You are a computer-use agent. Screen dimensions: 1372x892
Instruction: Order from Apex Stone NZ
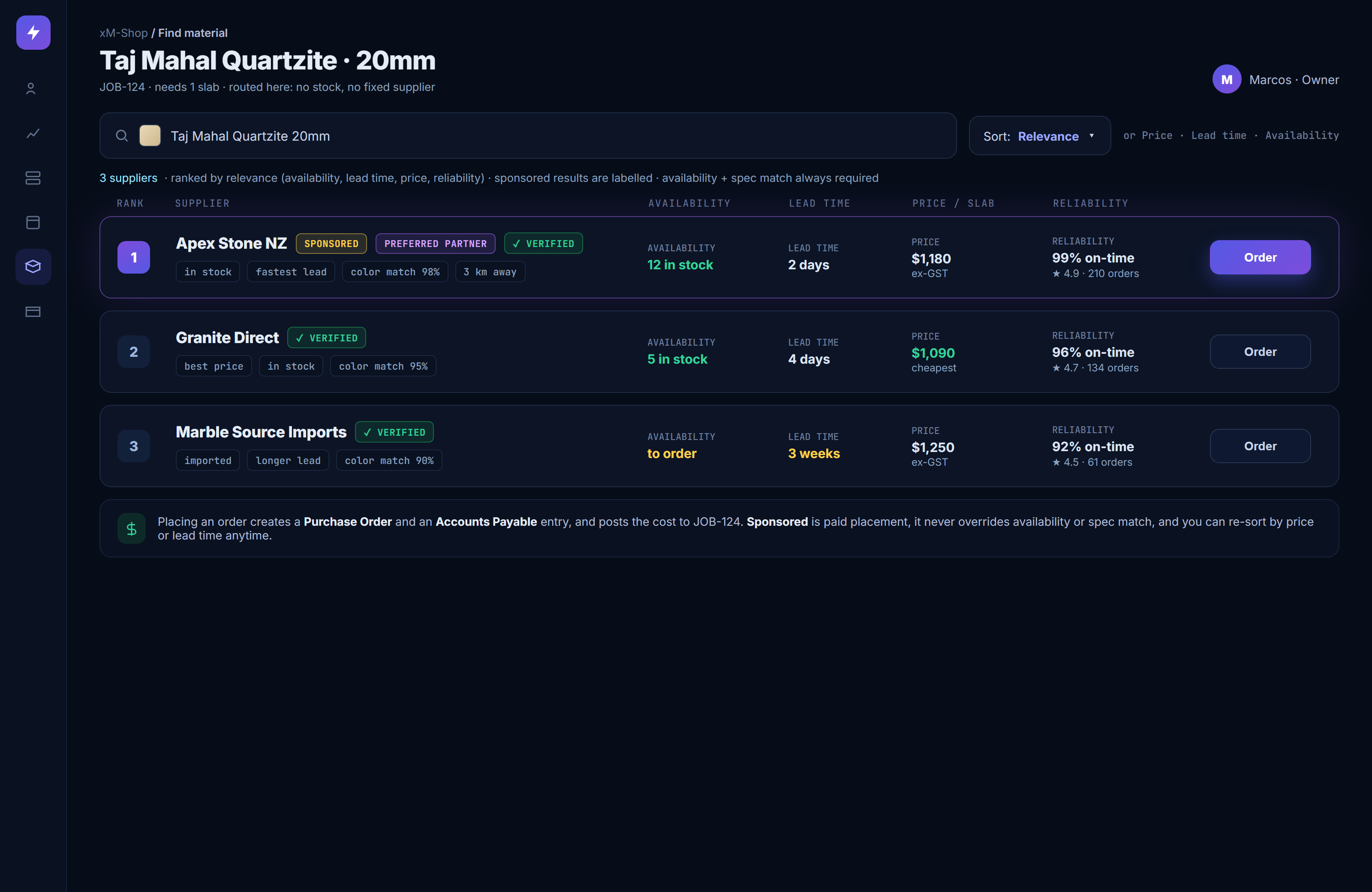point(1260,257)
